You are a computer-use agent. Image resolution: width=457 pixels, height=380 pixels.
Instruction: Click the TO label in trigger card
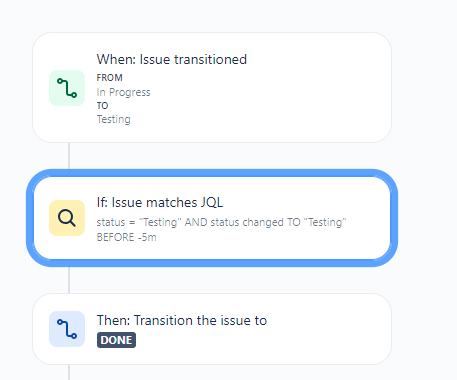pos(102,106)
